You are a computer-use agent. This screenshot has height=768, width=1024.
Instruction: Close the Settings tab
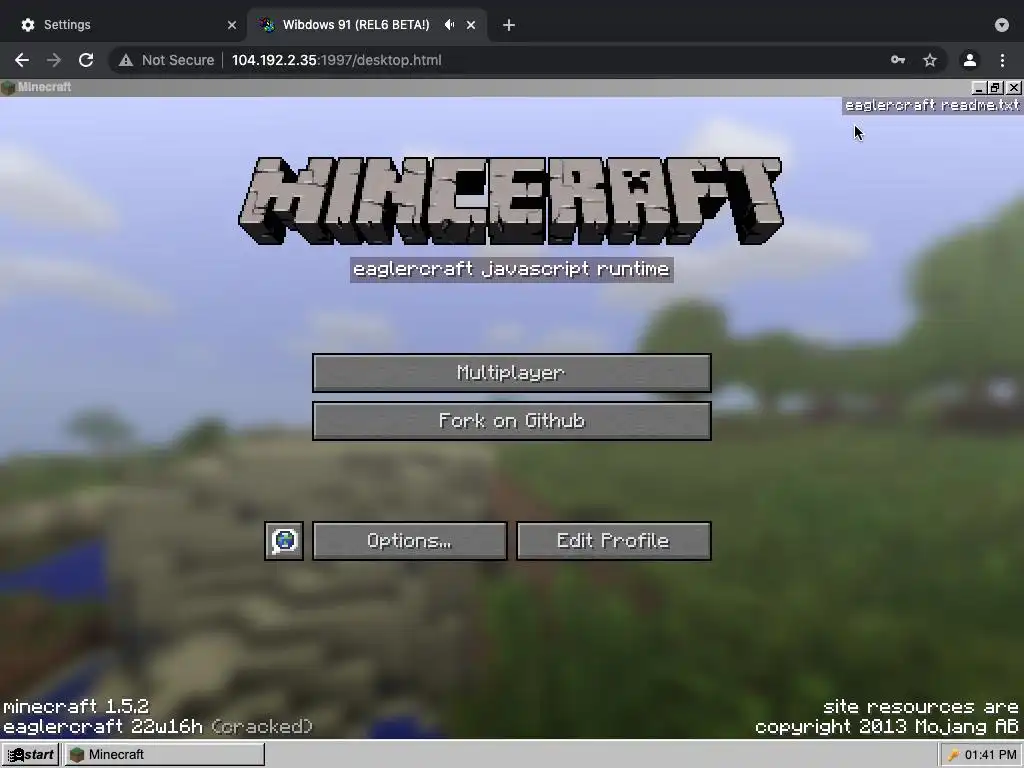[232, 25]
